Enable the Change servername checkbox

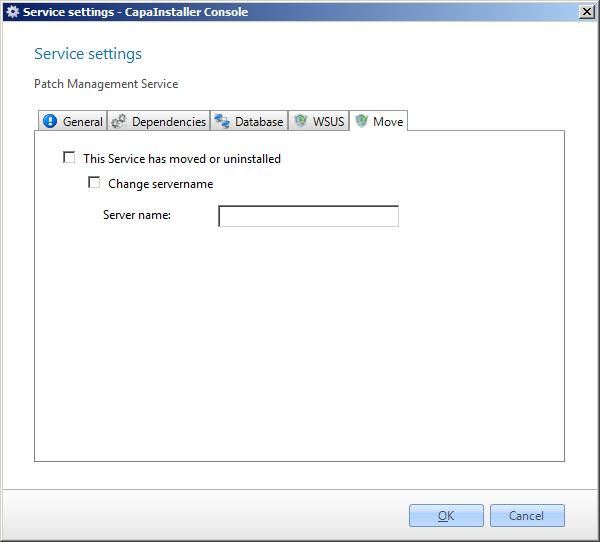click(94, 183)
